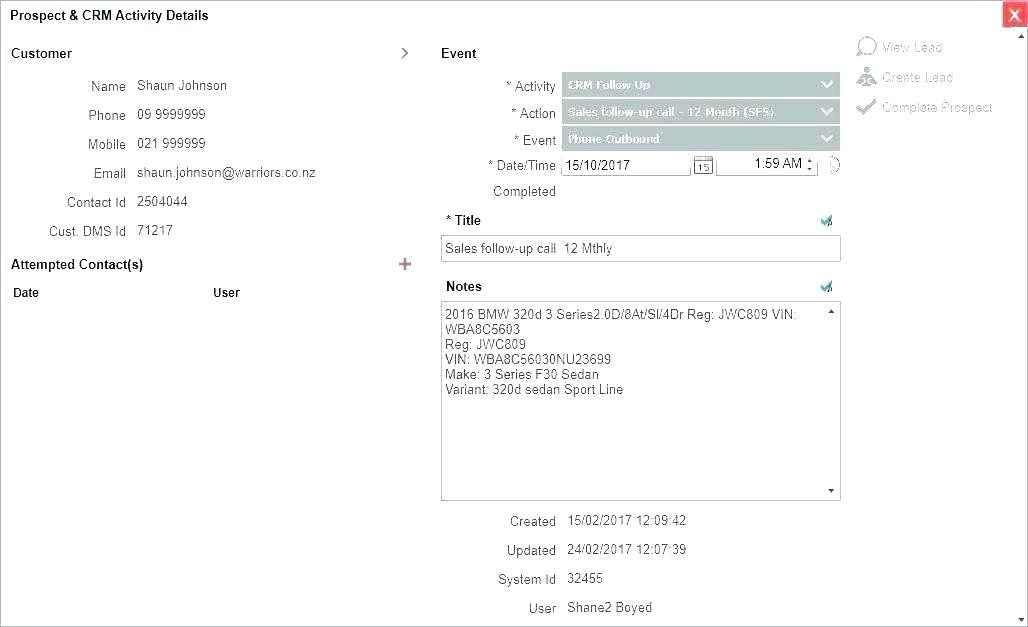Viewport: 1028px width, 627px height.
Task: Click inside the Title text field
Action: 640,249
